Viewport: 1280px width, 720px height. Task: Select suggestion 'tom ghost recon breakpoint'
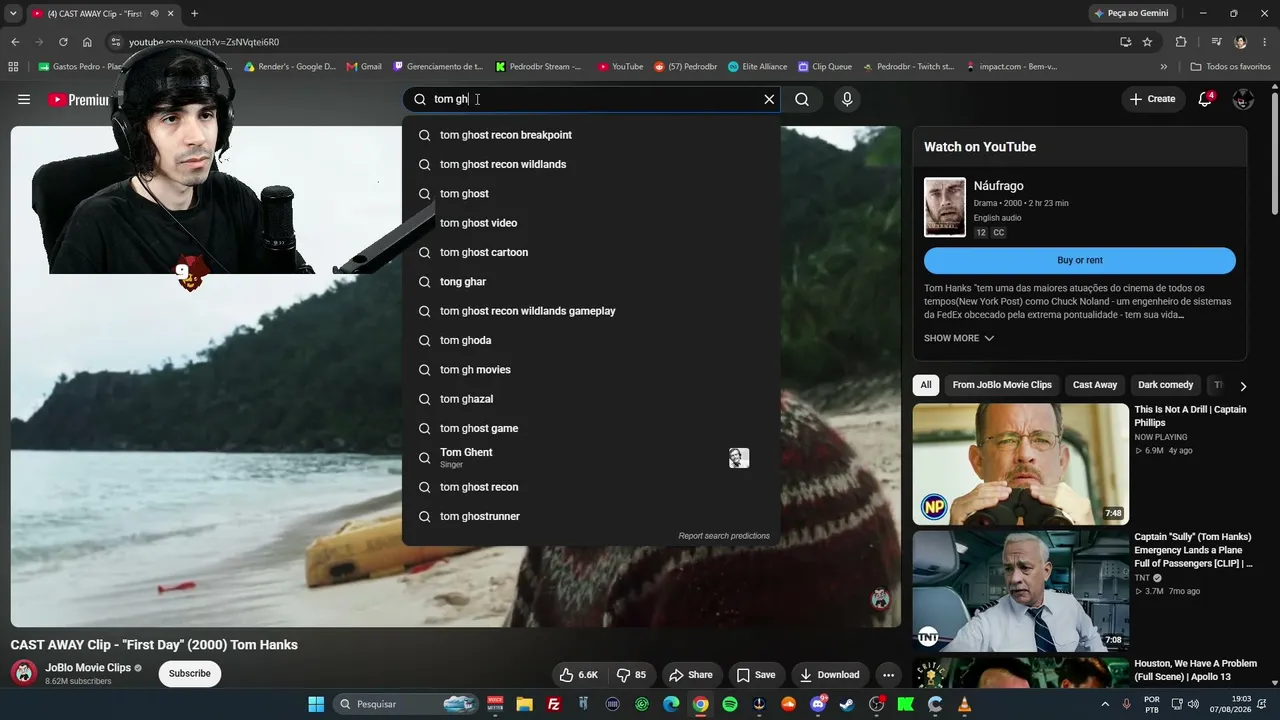[x=591, y=135]
